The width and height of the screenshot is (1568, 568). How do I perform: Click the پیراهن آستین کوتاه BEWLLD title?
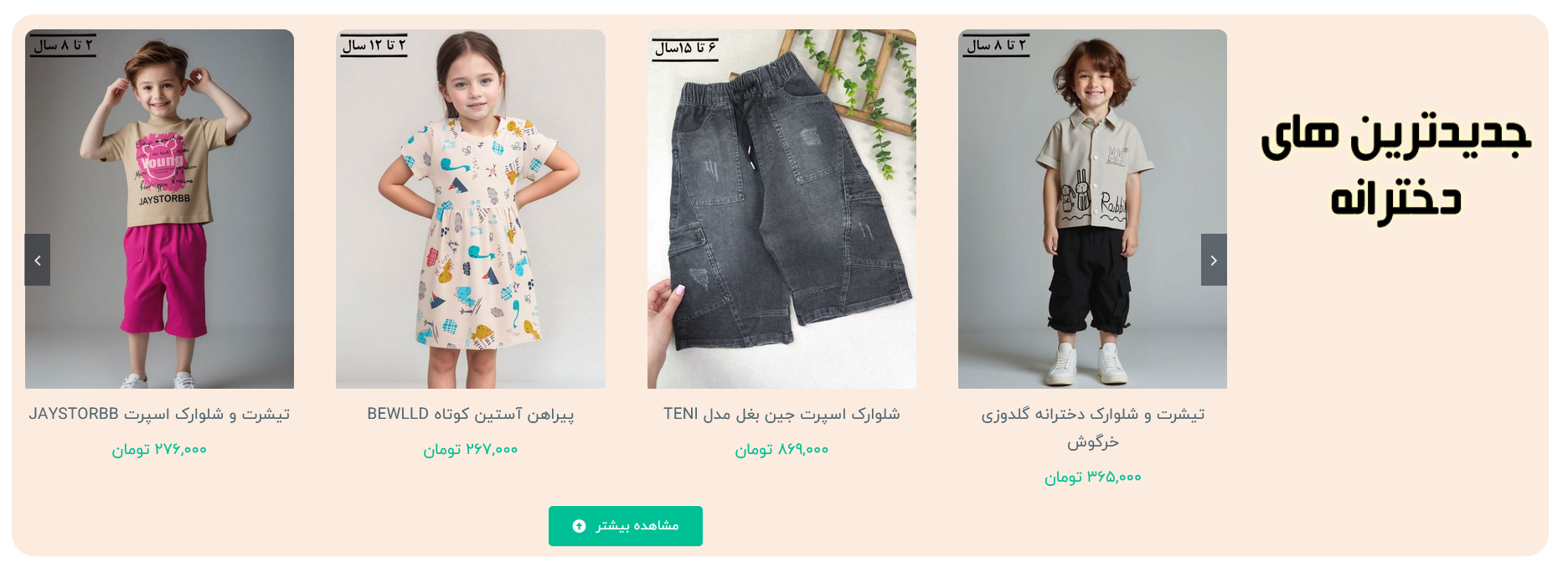pyautogui.click(x=471, y=414)
